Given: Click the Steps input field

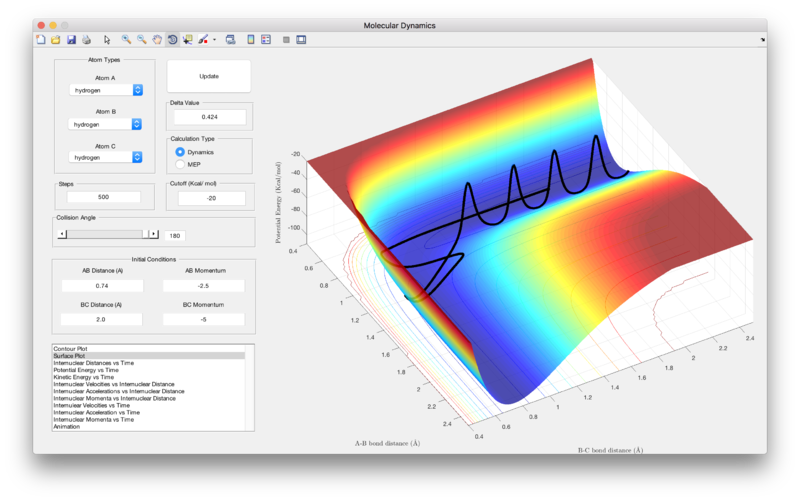Looking at the screenshot, I should tap(104, 197).
